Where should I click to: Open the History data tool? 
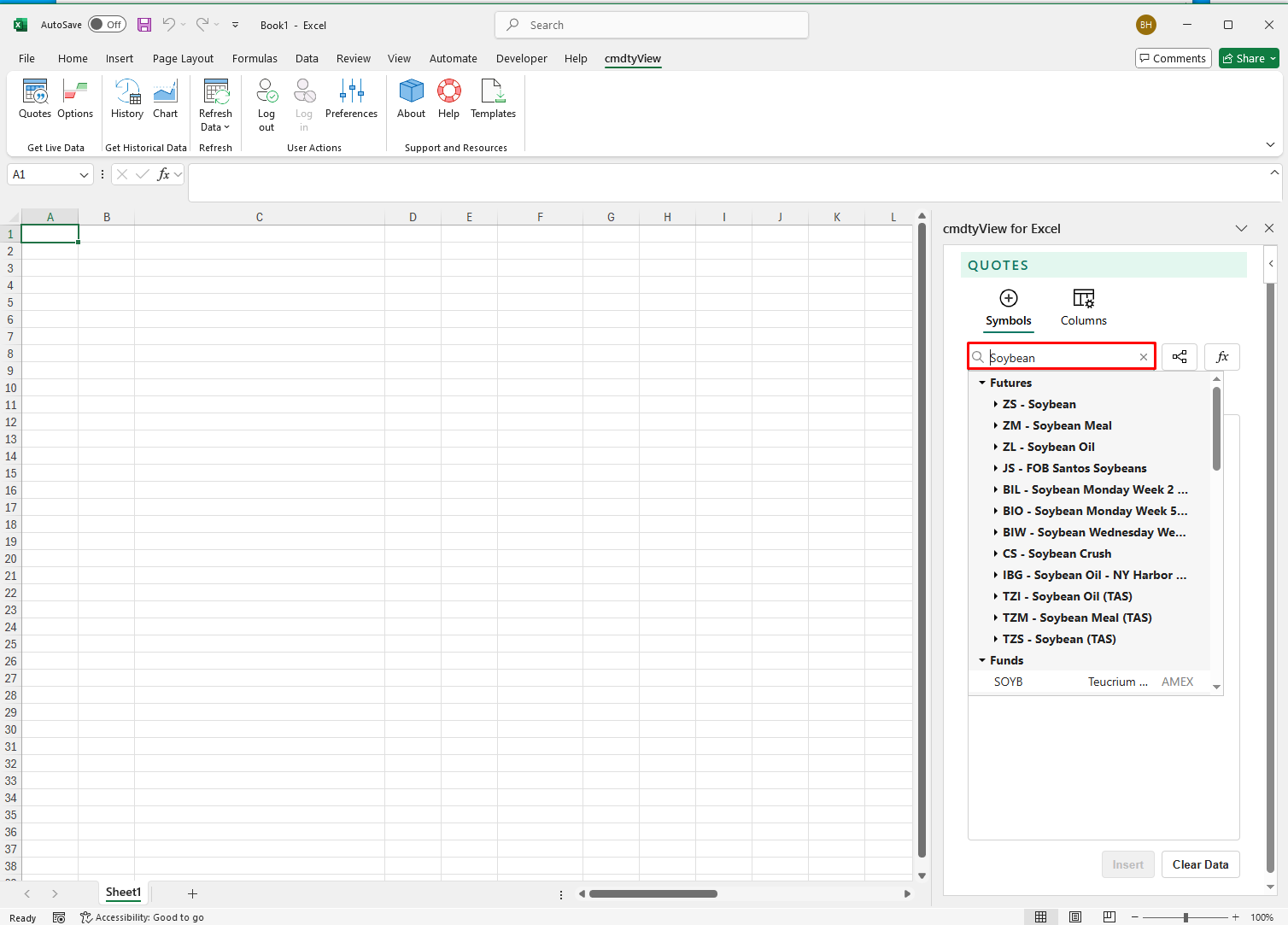coord(127,99)
